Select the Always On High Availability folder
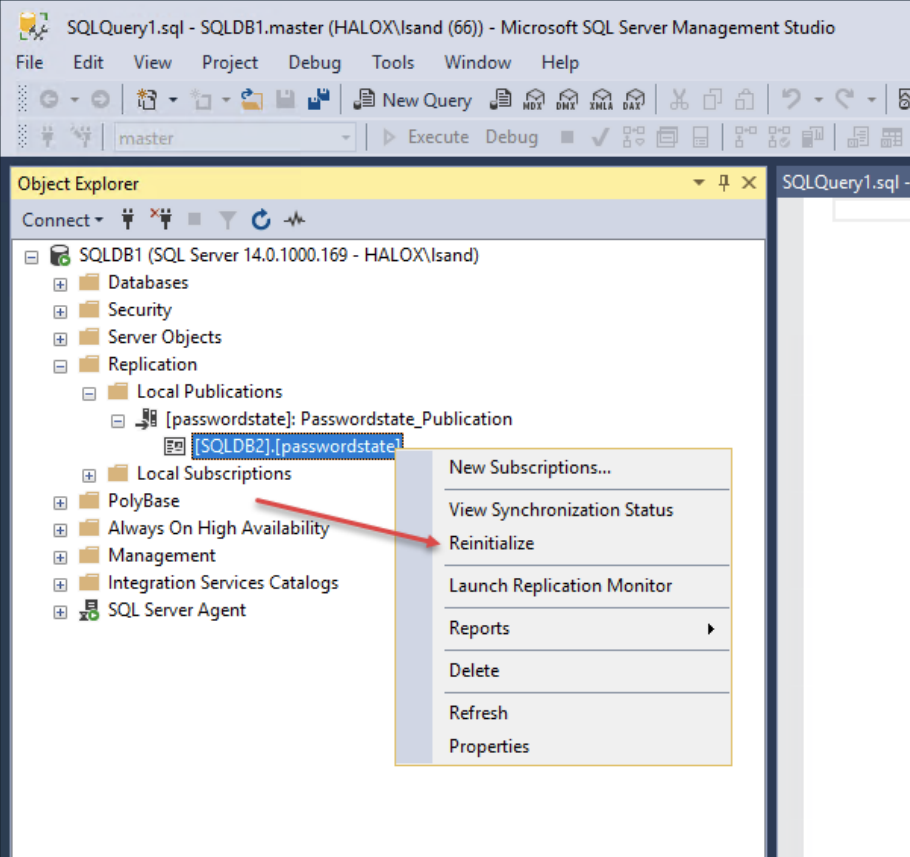 tap(218, 528)
